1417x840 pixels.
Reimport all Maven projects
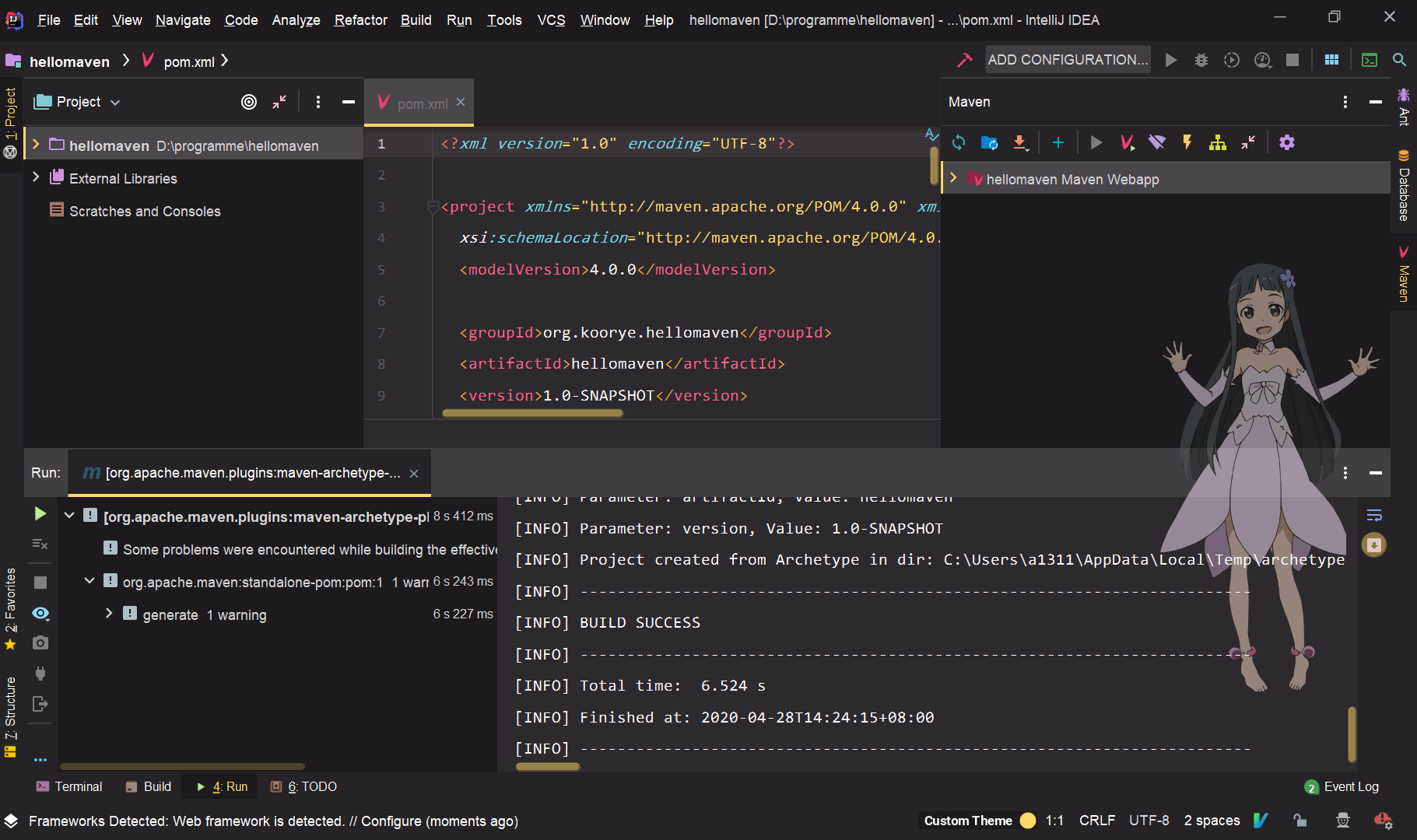click(x=959, y=142)
